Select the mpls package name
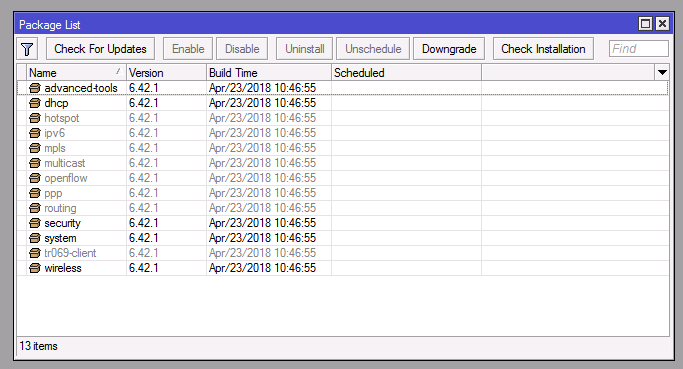The width and height of the screenshot is (683, 369). tap(55, 148)
